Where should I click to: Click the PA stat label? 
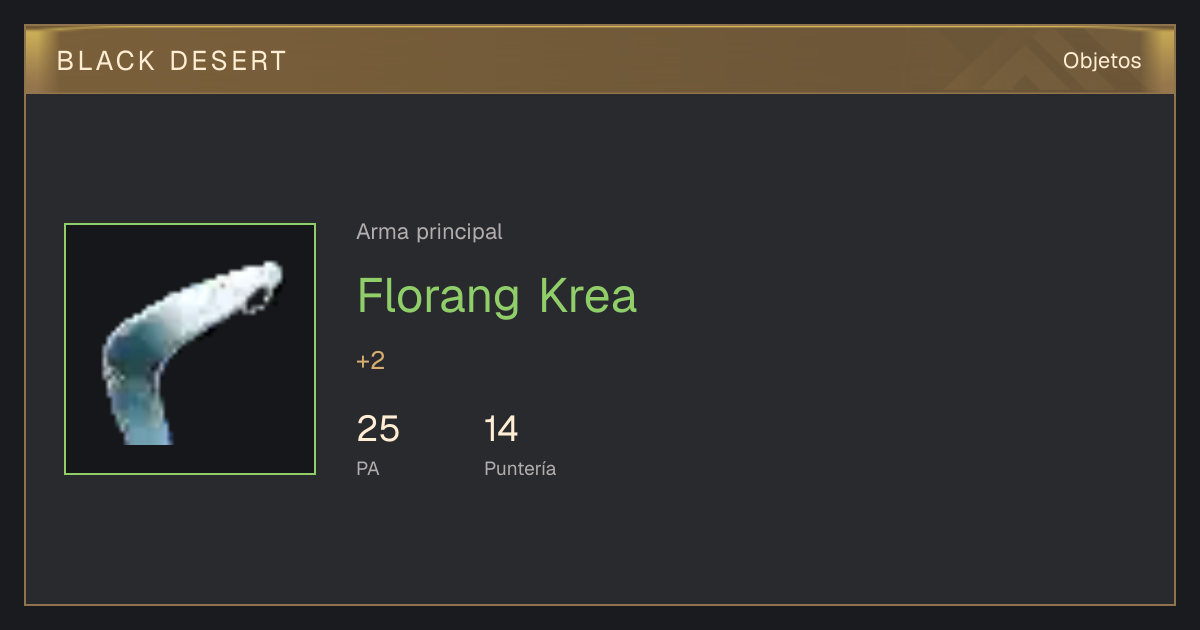368,468
